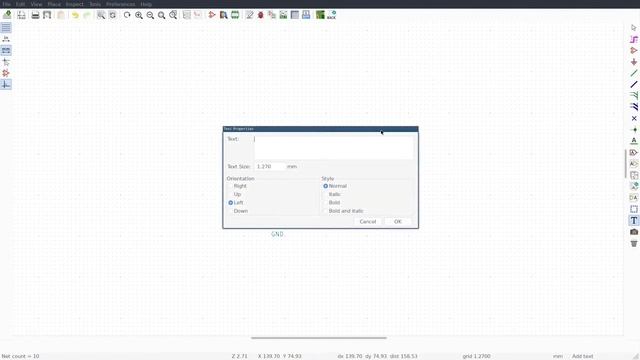The height and width of the screenshot is (360, 640).
Task: Click the Undo arrow icon
Action: [75, 15]
